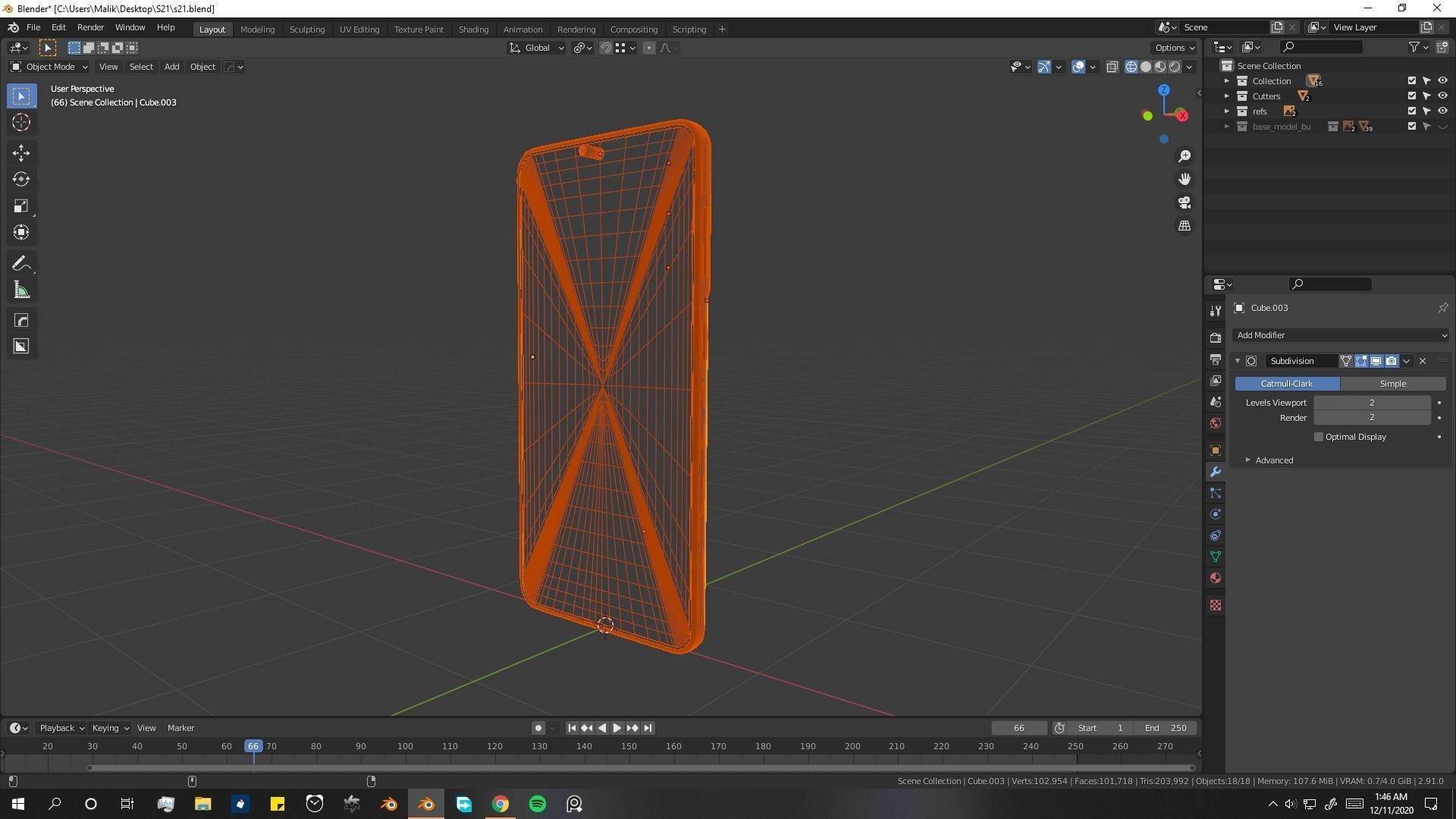Expand the Advanced subdivision panel
Image resolution: width=1456 pixels, height=819 pixels.
click(1272, 460)
